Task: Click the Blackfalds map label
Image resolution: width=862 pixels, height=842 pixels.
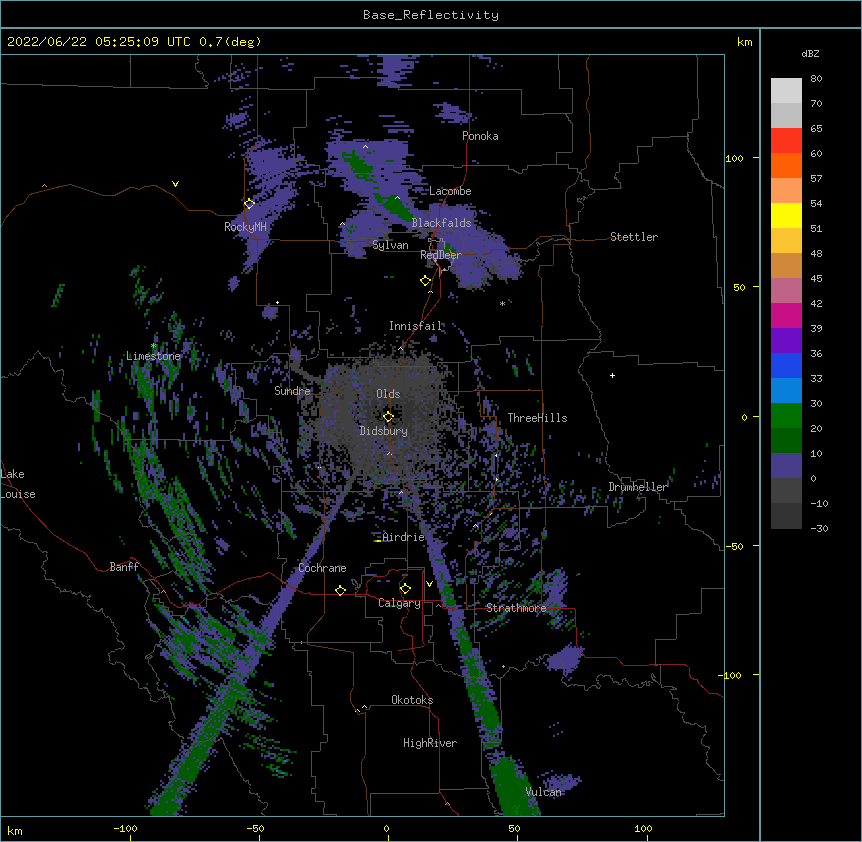Action: tap(441, 223)
